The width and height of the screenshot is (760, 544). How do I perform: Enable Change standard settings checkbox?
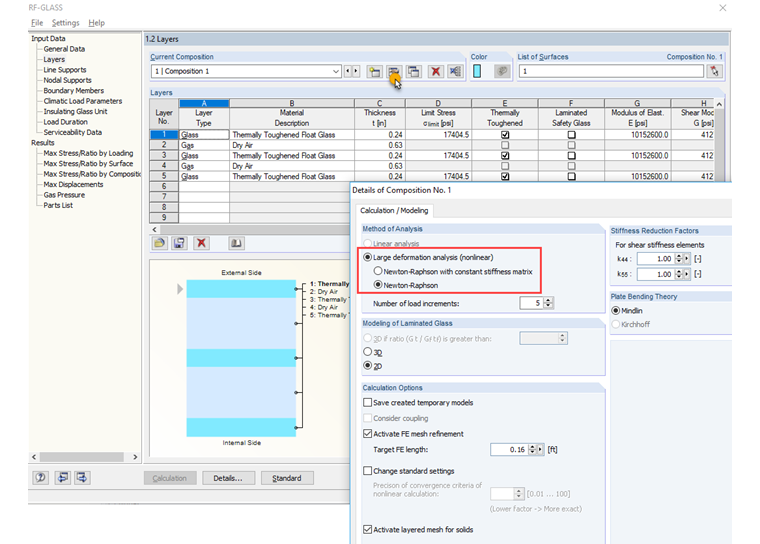tap(368, 471)
